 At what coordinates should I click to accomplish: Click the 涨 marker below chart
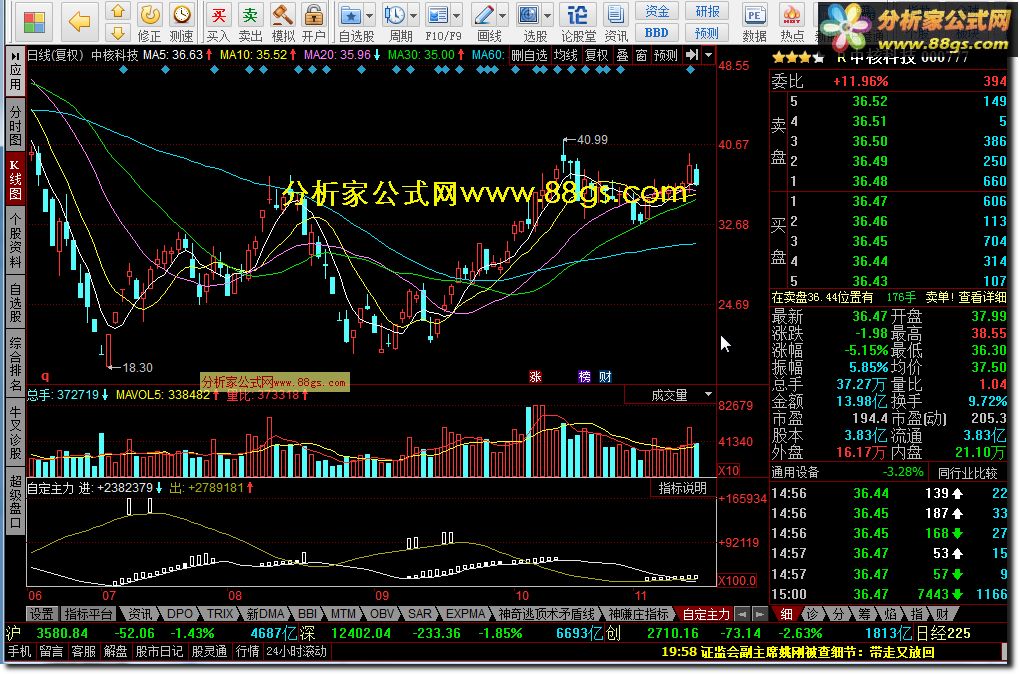pos(535,377)
